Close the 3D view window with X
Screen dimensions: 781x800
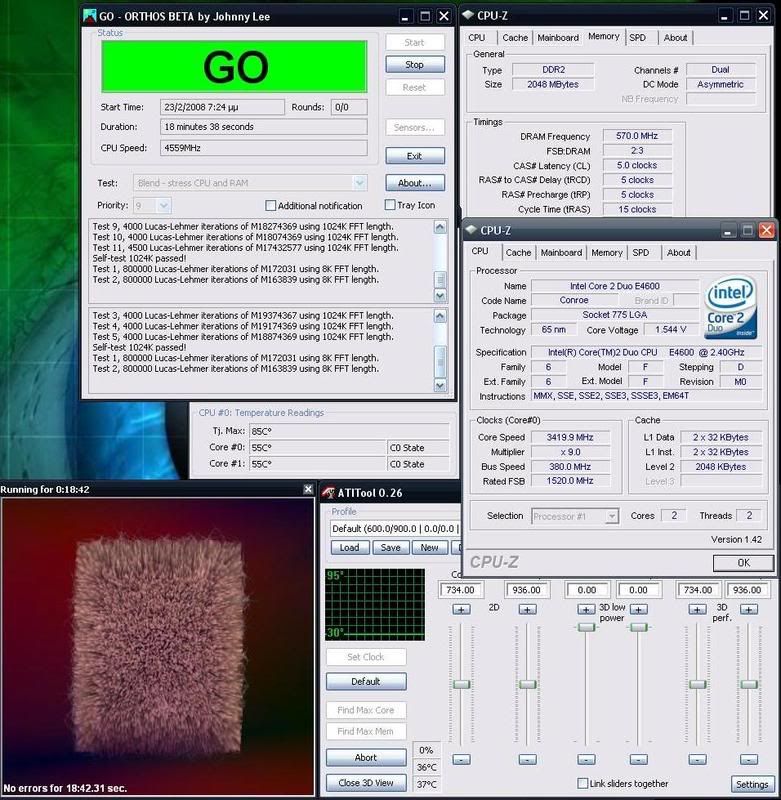308,489
